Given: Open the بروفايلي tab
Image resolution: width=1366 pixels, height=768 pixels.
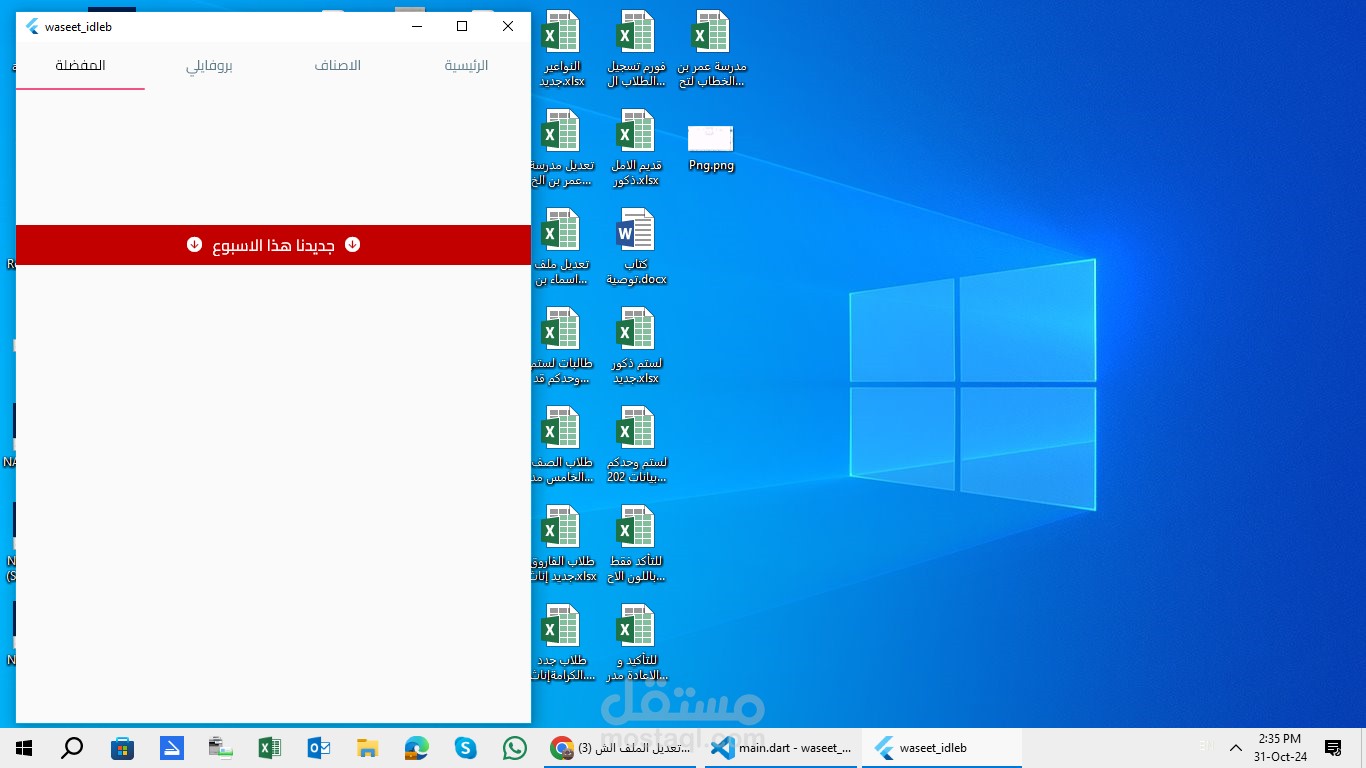Looking at the screenshot, I should (209, 66).
